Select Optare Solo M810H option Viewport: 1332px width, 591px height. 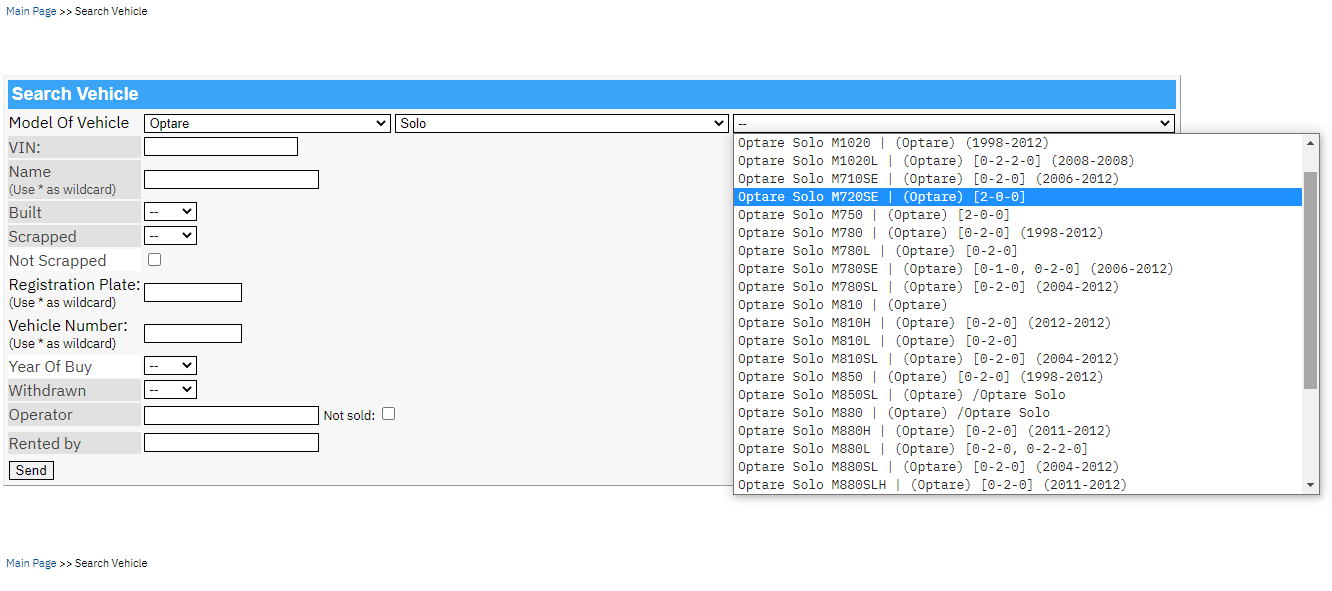click(x=1018, y=323)
